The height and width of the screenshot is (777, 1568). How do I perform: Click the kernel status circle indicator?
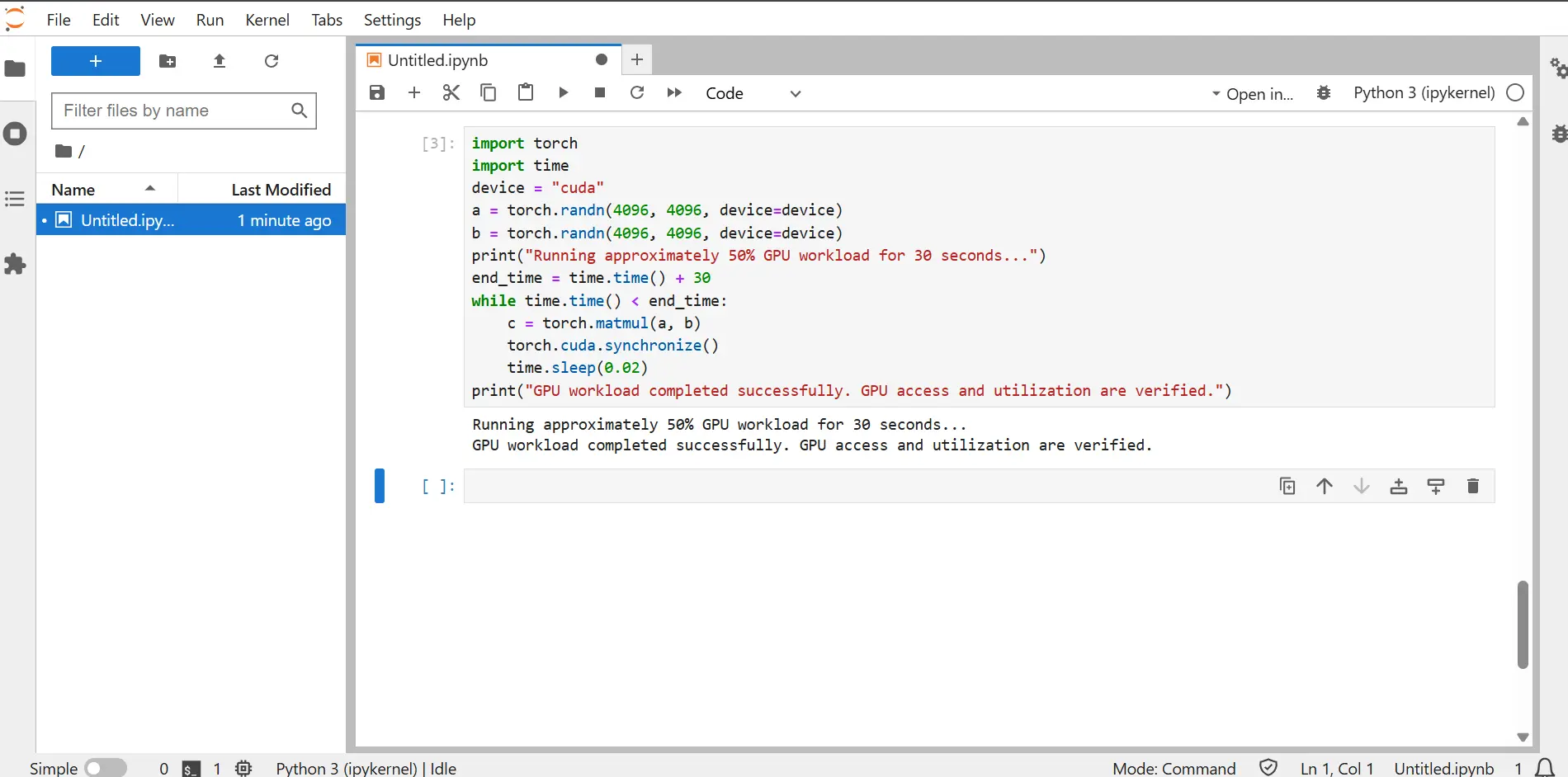click(x=1515, y=92)
